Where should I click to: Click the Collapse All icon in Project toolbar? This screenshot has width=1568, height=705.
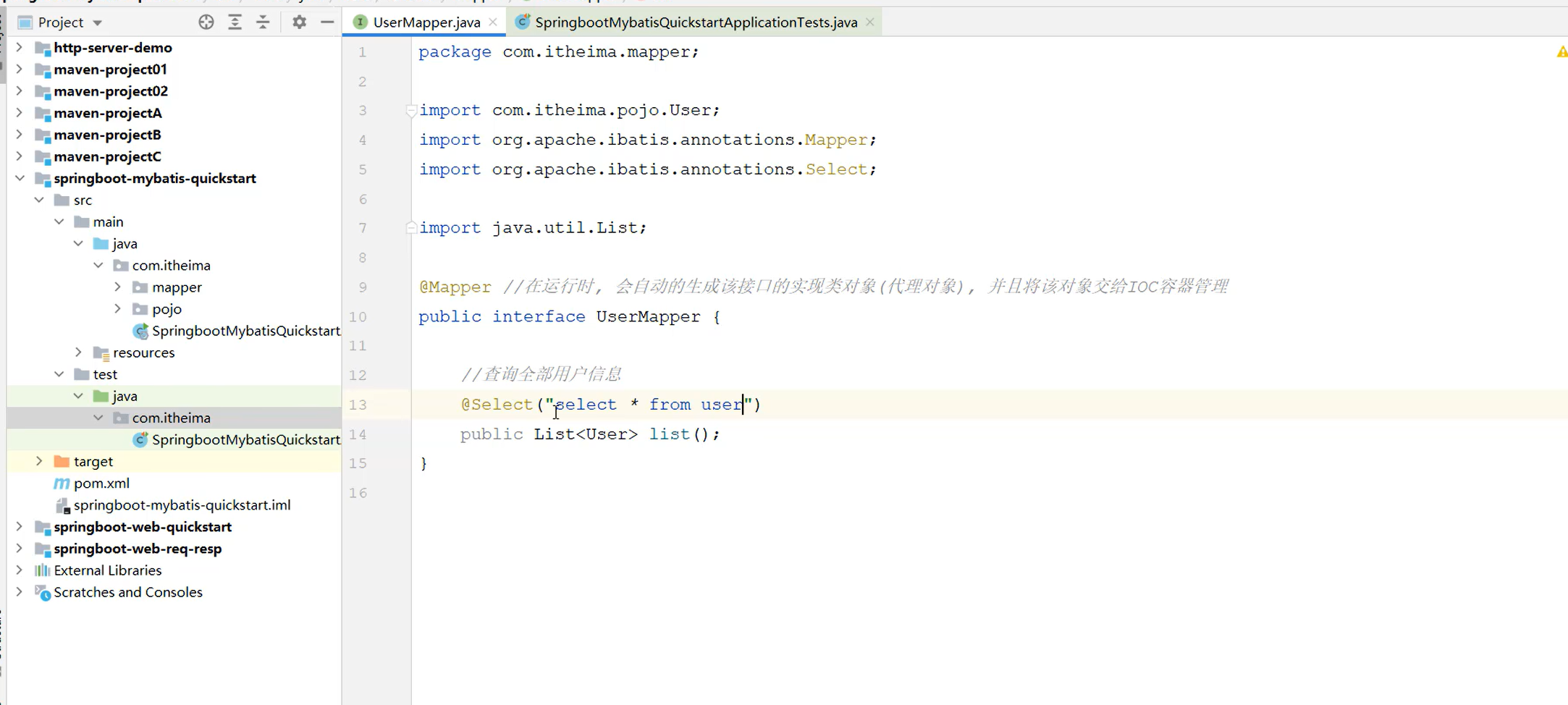(x=263, y=22)
